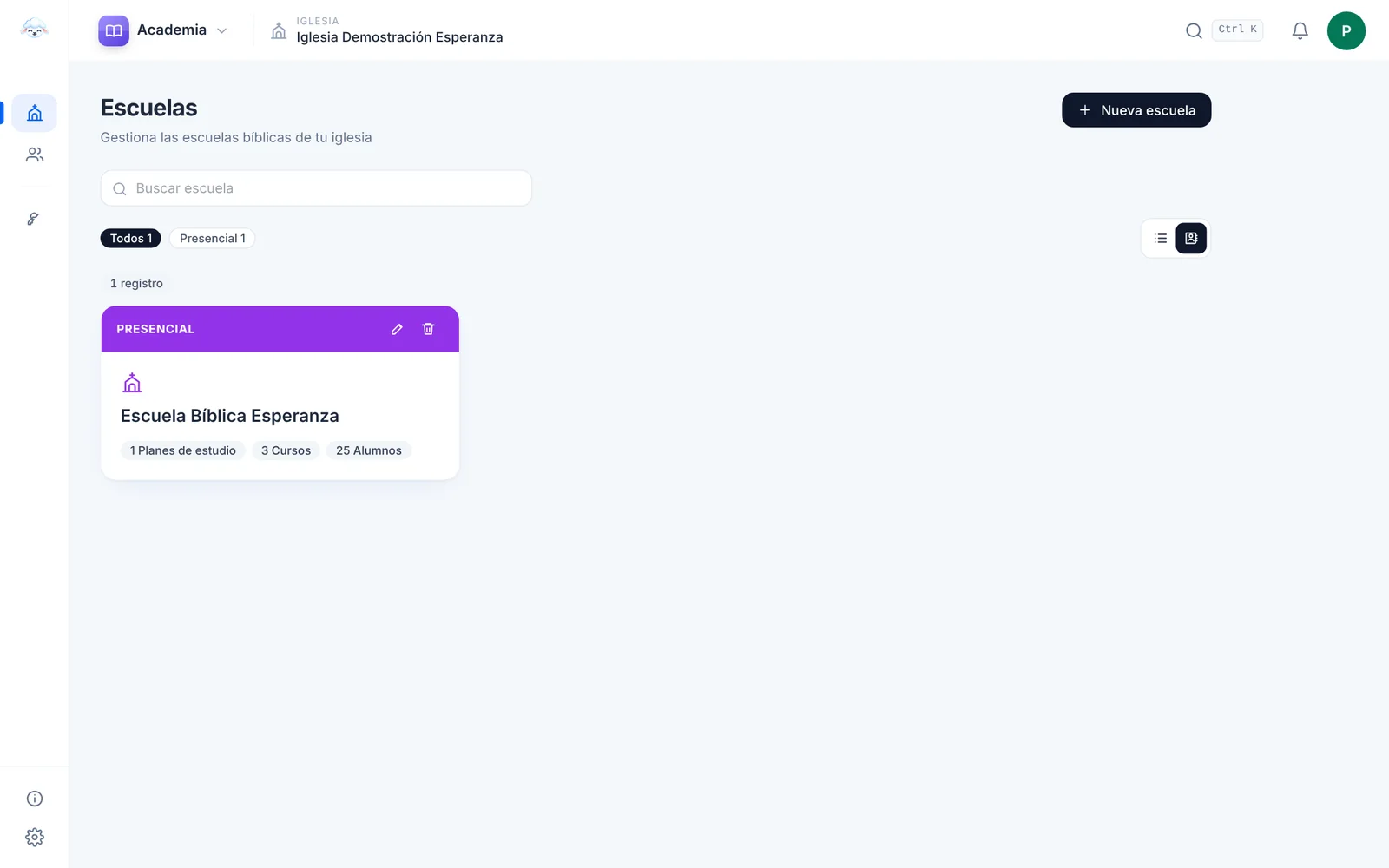Click the 1 registro count label
Image resolution: width=1389 pixels, height=868 pixels.
pyautogui.click(x=136, y=283)
